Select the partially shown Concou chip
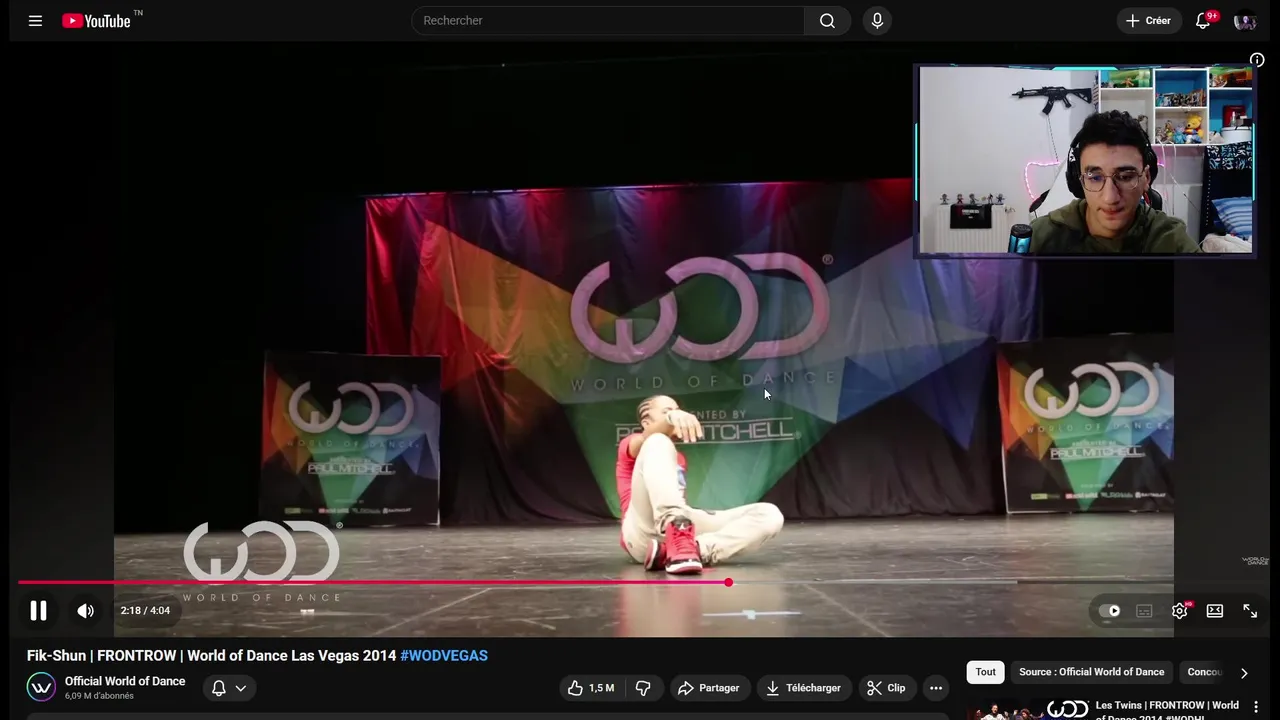 click(1204, 672)
